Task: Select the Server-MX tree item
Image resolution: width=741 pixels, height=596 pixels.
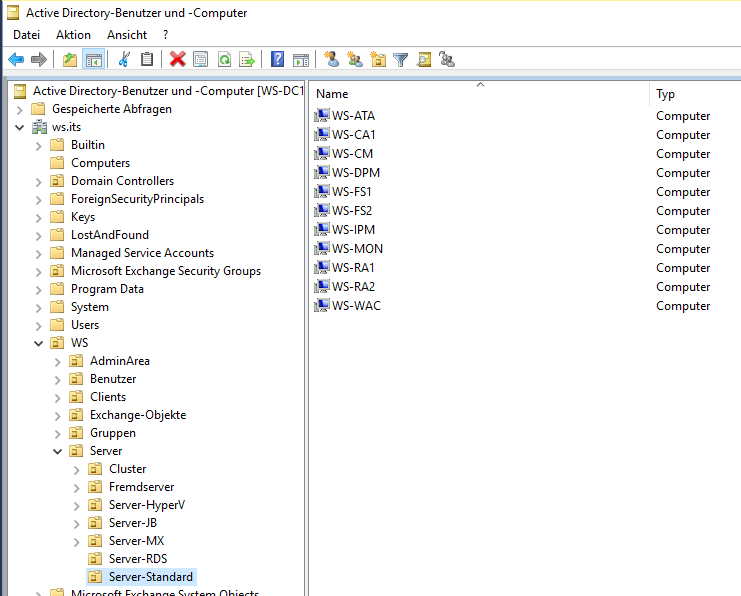Action: pyautogui.click(x=136, y=541)
